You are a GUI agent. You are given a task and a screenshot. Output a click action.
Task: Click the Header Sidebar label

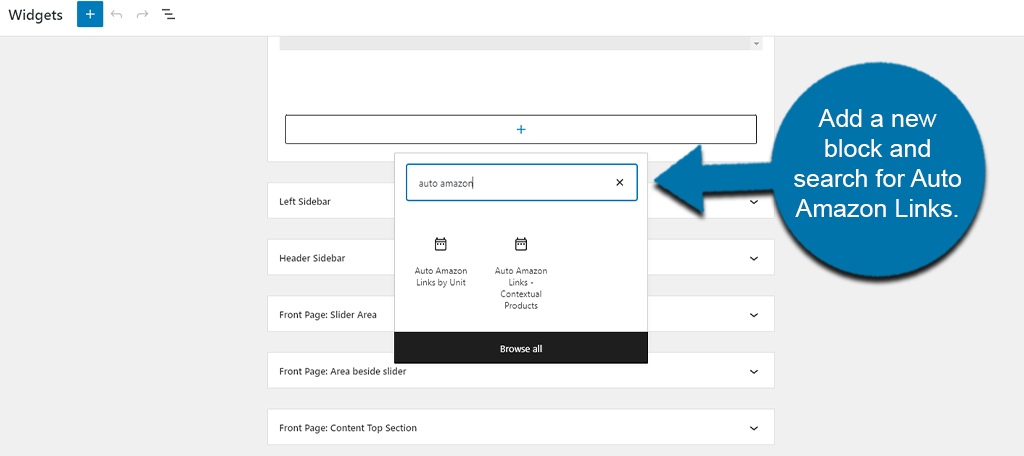312,258
